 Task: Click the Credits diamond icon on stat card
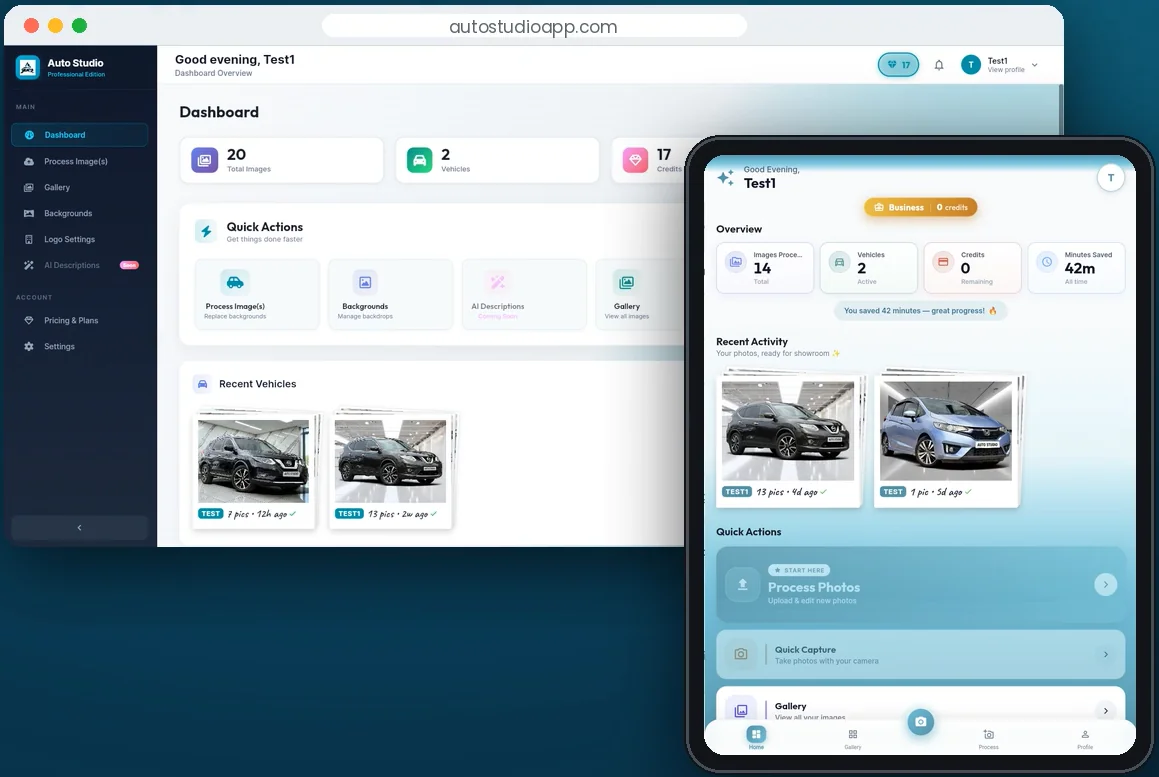click(635, 160)
